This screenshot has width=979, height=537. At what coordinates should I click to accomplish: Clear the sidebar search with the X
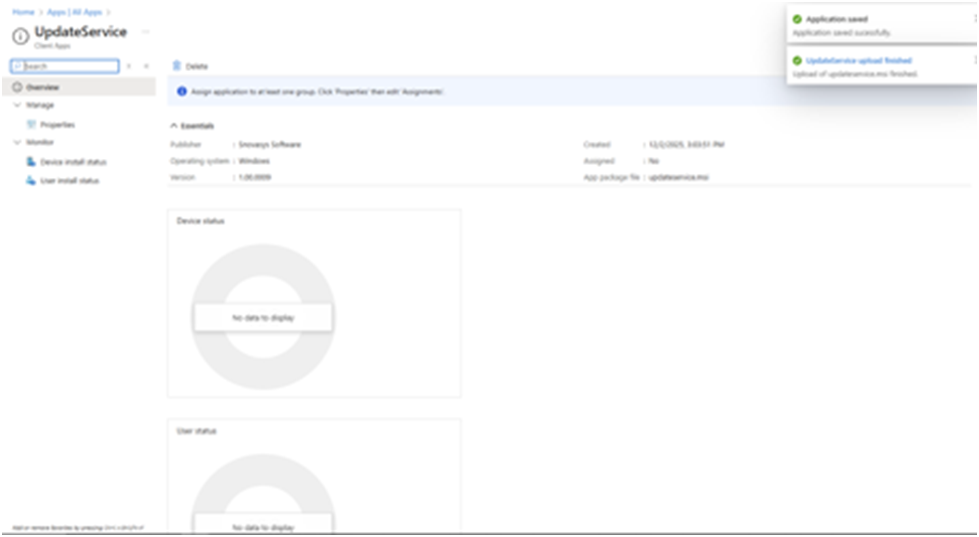pos(129,66)
